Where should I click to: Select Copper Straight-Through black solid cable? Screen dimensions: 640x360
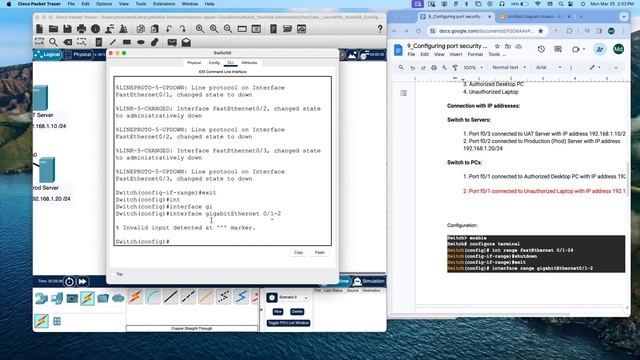click(171, 297)
